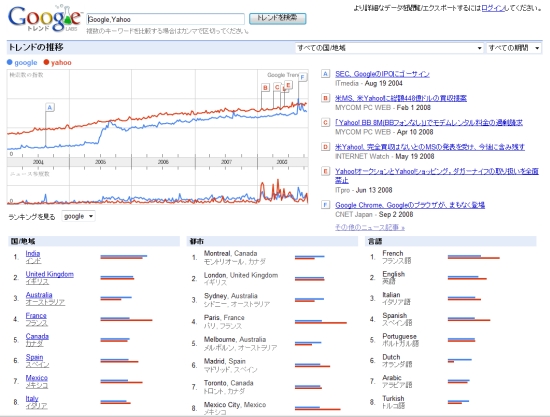The height and width of the screenshot is (417, 550).
Task: Open the login link at top right
Action: tap(493, 8)
